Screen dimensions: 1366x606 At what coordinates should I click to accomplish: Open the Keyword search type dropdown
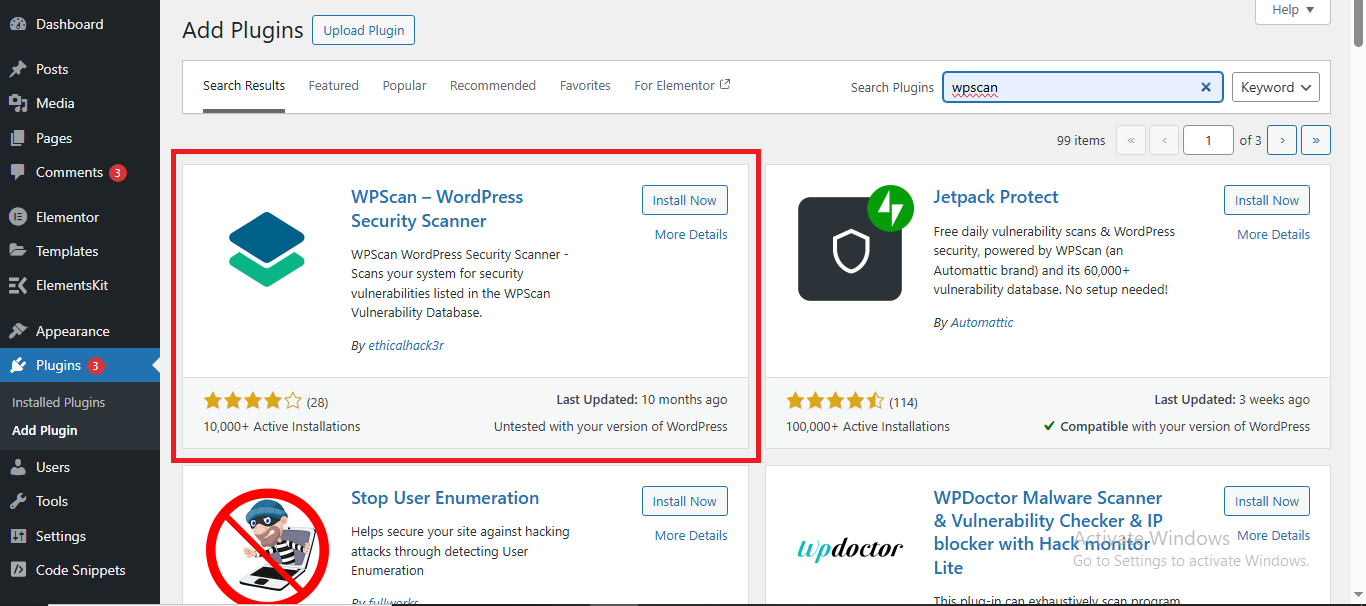1275,87
